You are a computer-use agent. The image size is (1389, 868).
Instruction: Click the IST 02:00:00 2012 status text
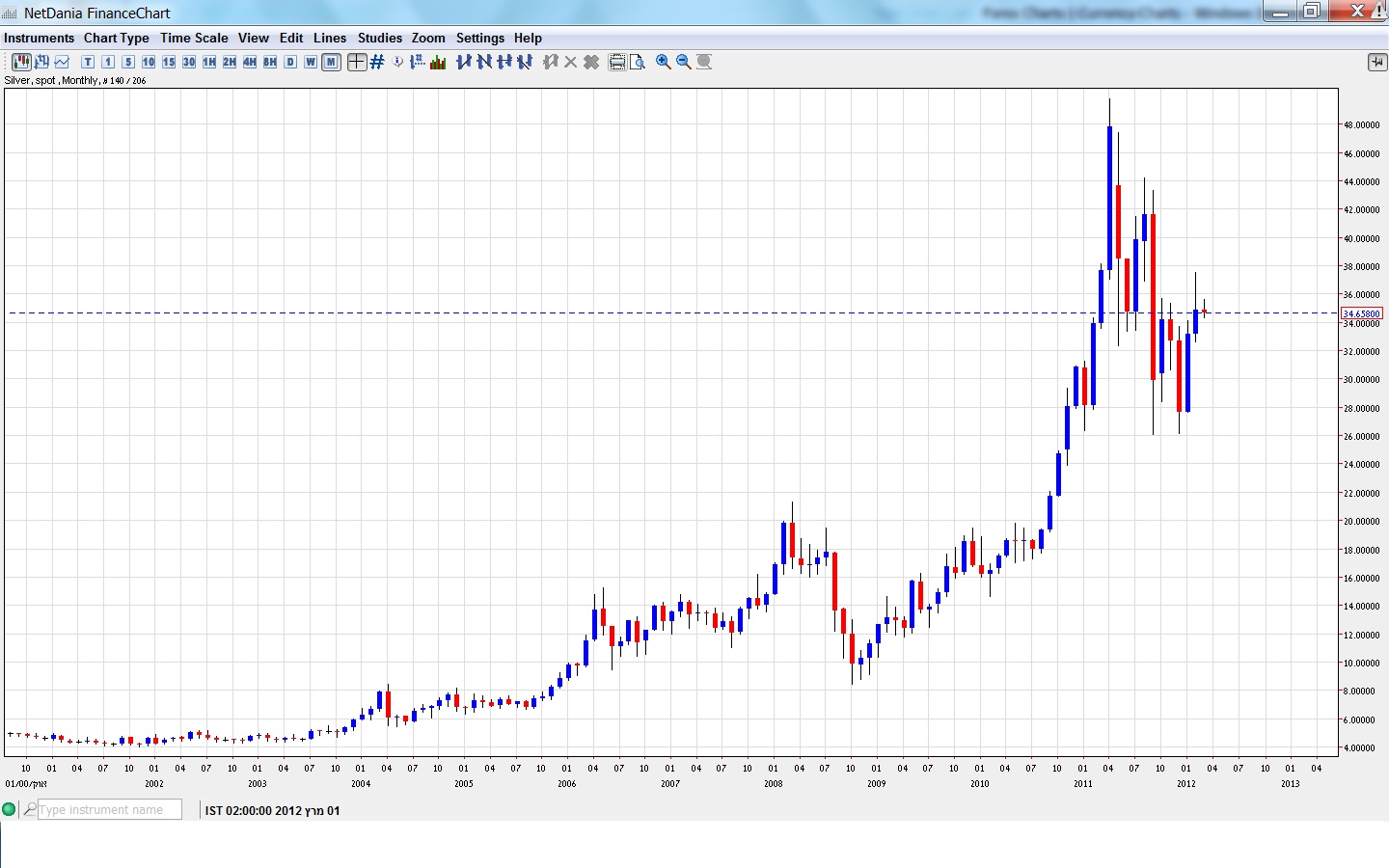coord(272,811)
